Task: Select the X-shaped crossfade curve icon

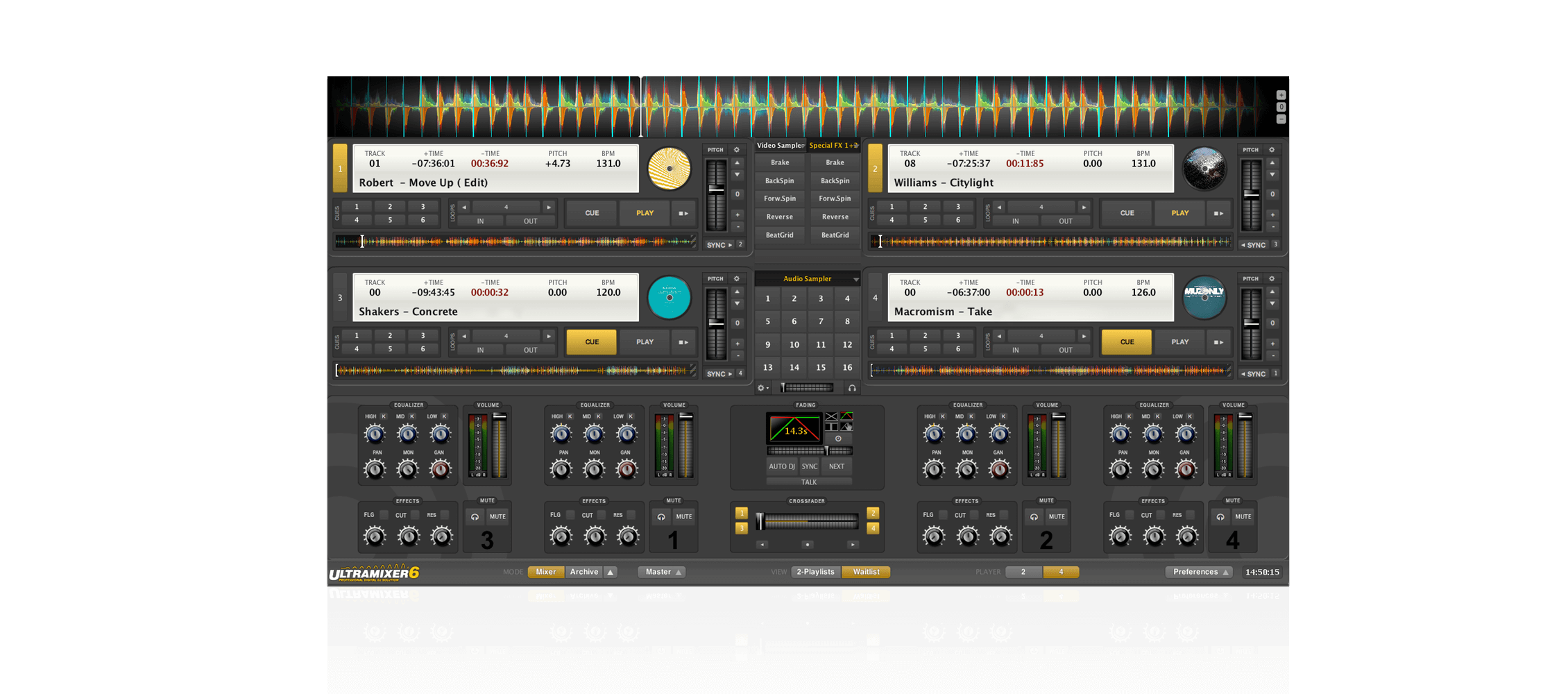Action: tap(831, 416)
